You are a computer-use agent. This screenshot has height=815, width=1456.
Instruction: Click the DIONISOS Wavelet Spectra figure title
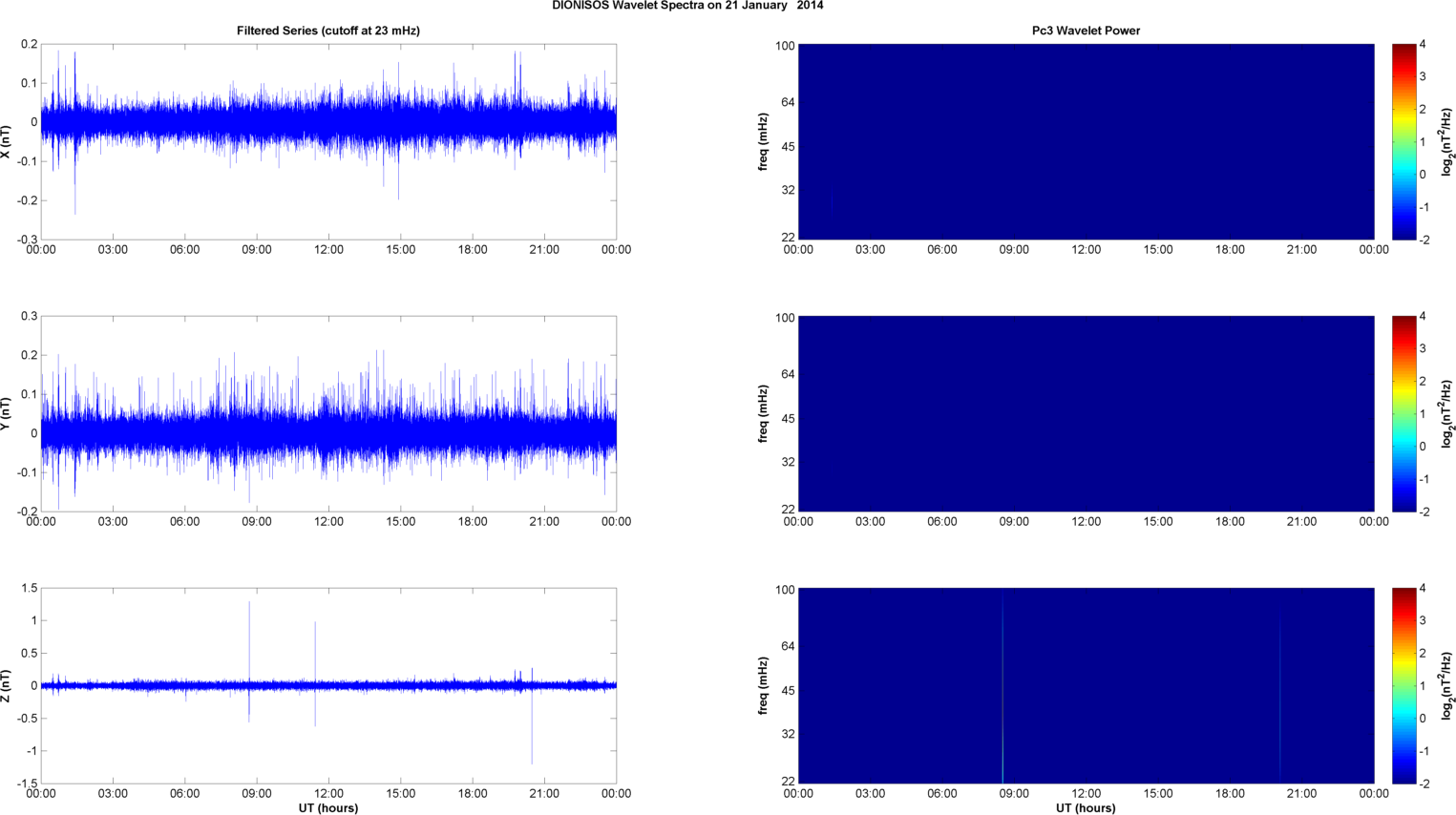pyautogui.click(x=687, y=6)
